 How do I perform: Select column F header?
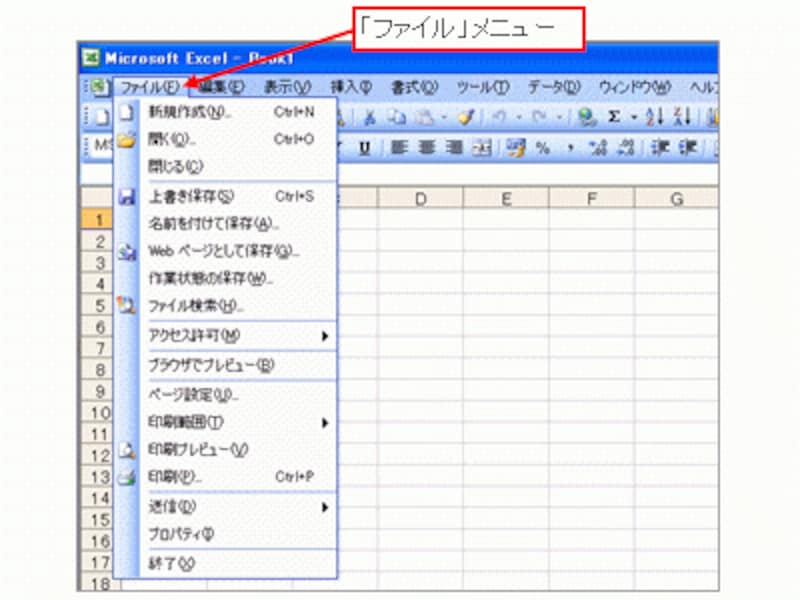[592, 198]
